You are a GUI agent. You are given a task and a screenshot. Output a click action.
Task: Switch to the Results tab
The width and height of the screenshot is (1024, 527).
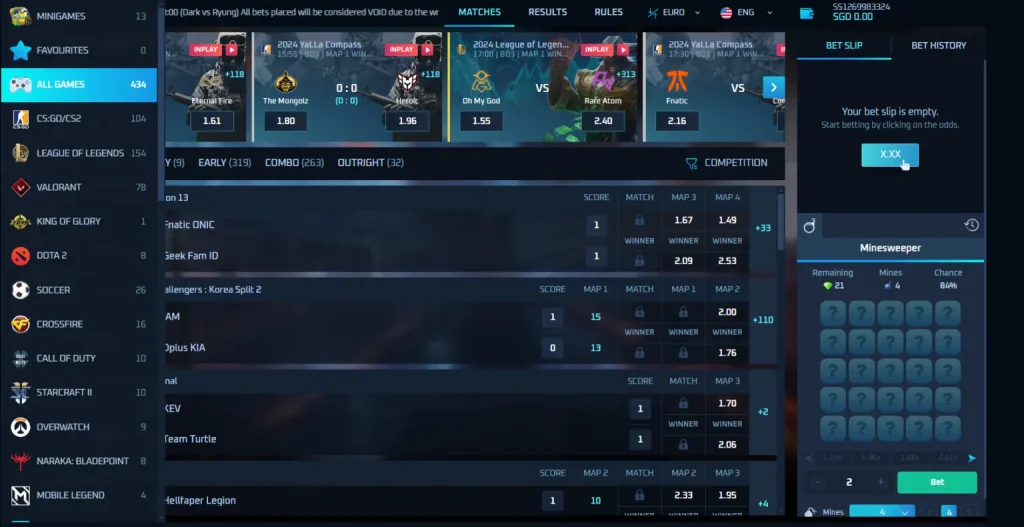point(547,12)
